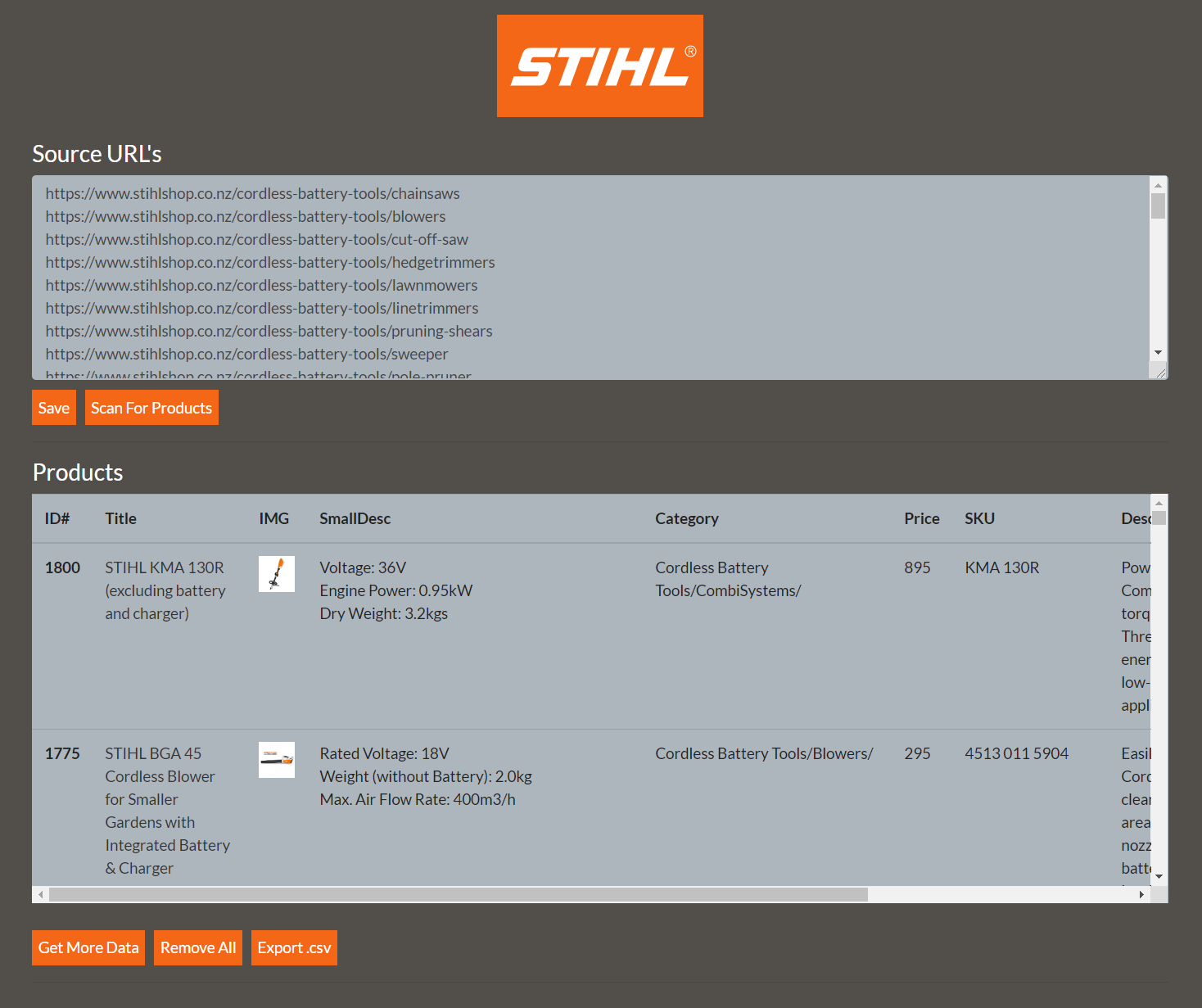Click the URL textarea scroll up arrow
1202x1008 pixels.
pos(1158,185)
